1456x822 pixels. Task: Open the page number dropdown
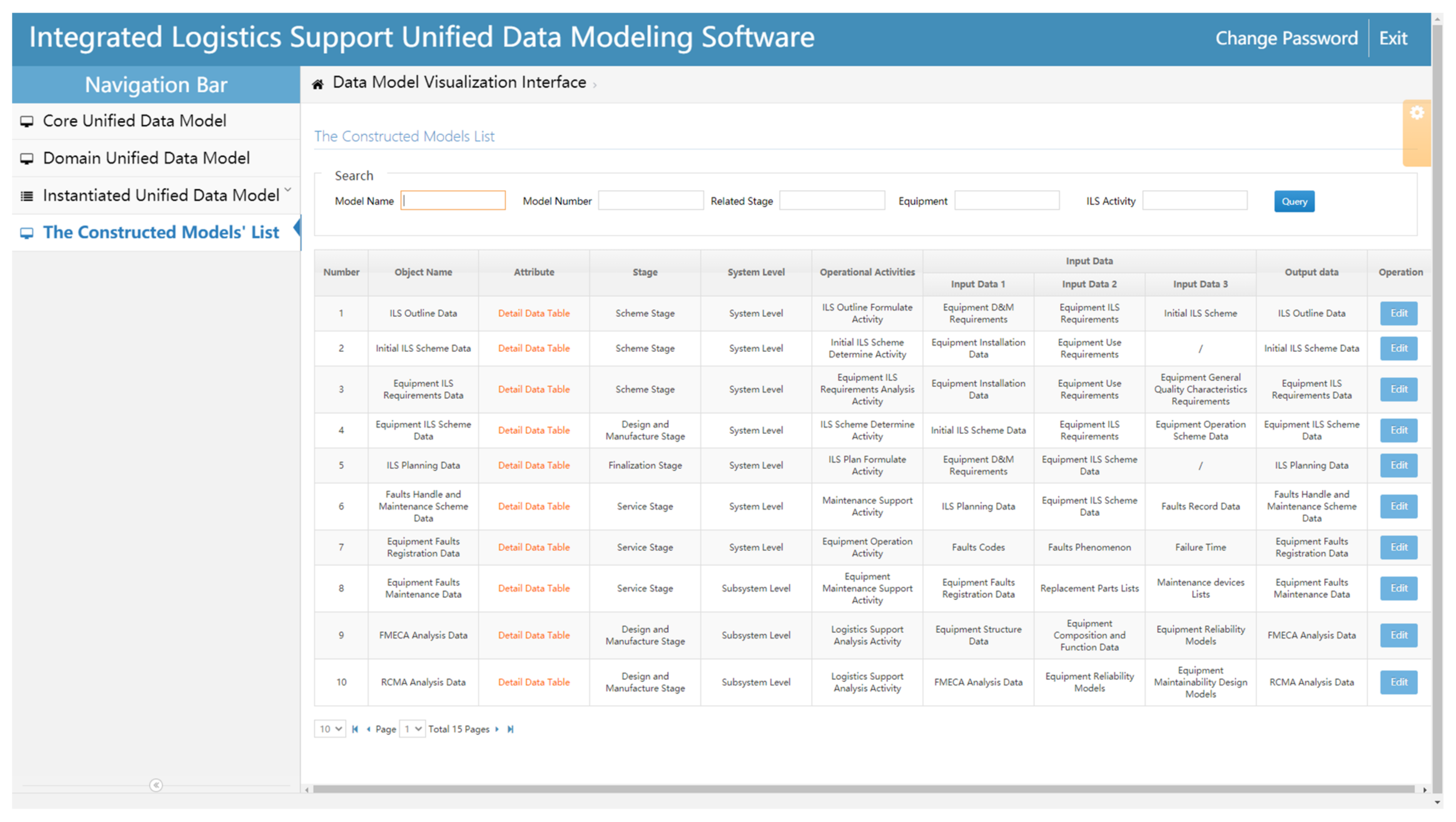(x=412, y=729)
